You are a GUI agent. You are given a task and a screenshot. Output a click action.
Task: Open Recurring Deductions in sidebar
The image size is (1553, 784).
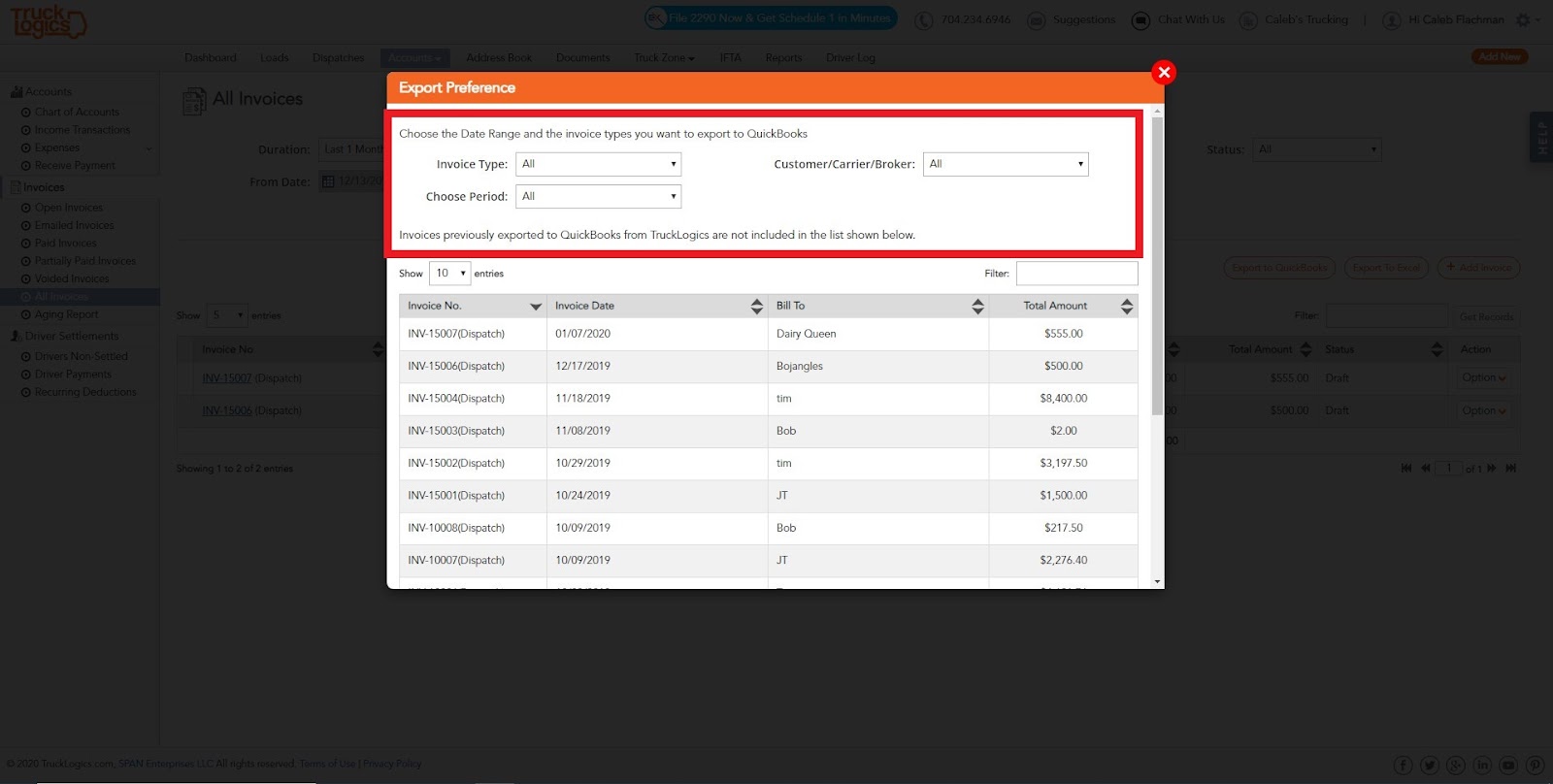[x=85, y=393]
